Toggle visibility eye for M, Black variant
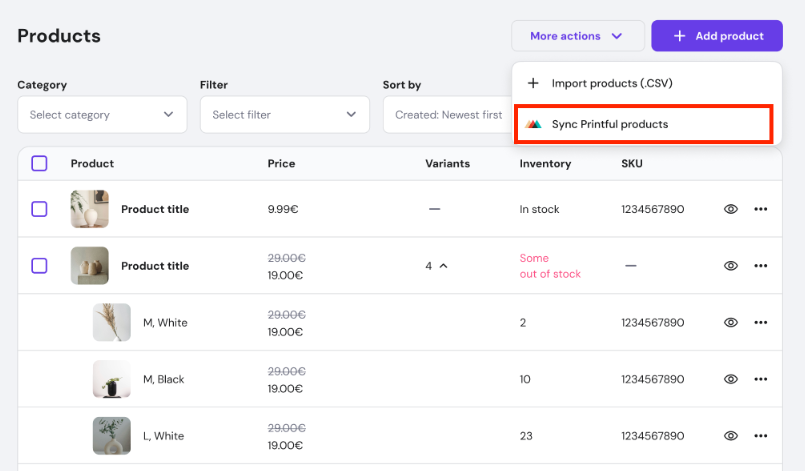Viewport: 805px width, 471px height. (x=731, y=380)
